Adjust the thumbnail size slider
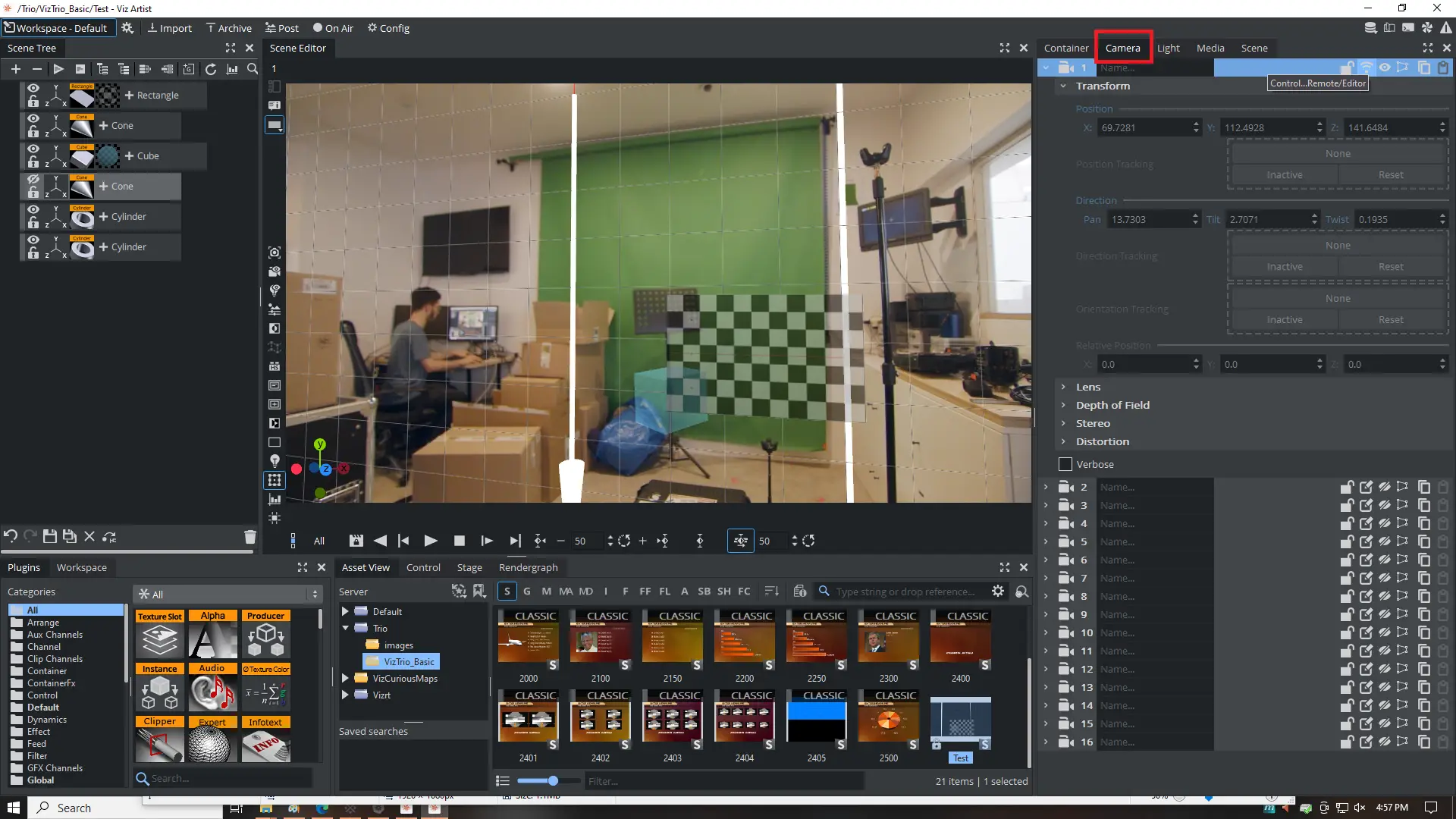Viewport: 1456px width, 819px height. click(553, 780)
